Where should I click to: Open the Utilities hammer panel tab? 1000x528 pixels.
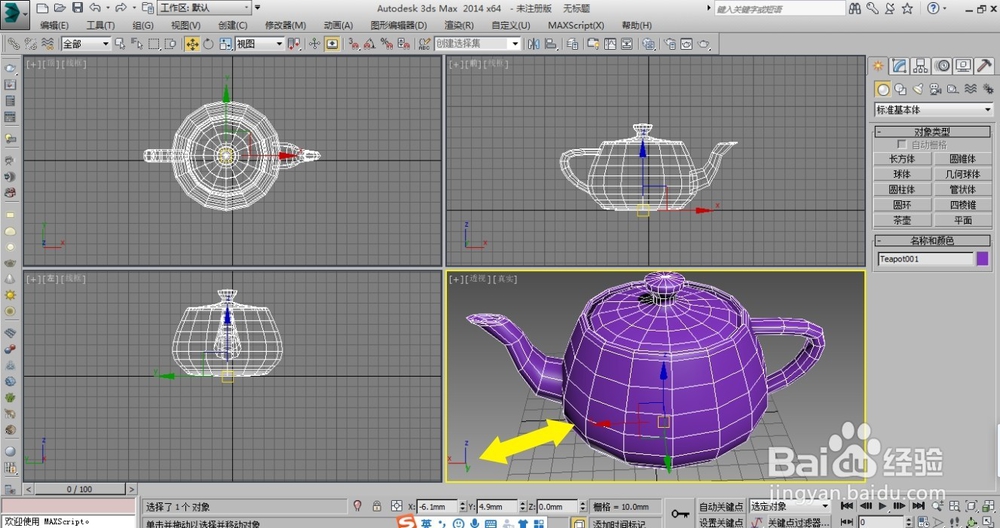[984, 66]
